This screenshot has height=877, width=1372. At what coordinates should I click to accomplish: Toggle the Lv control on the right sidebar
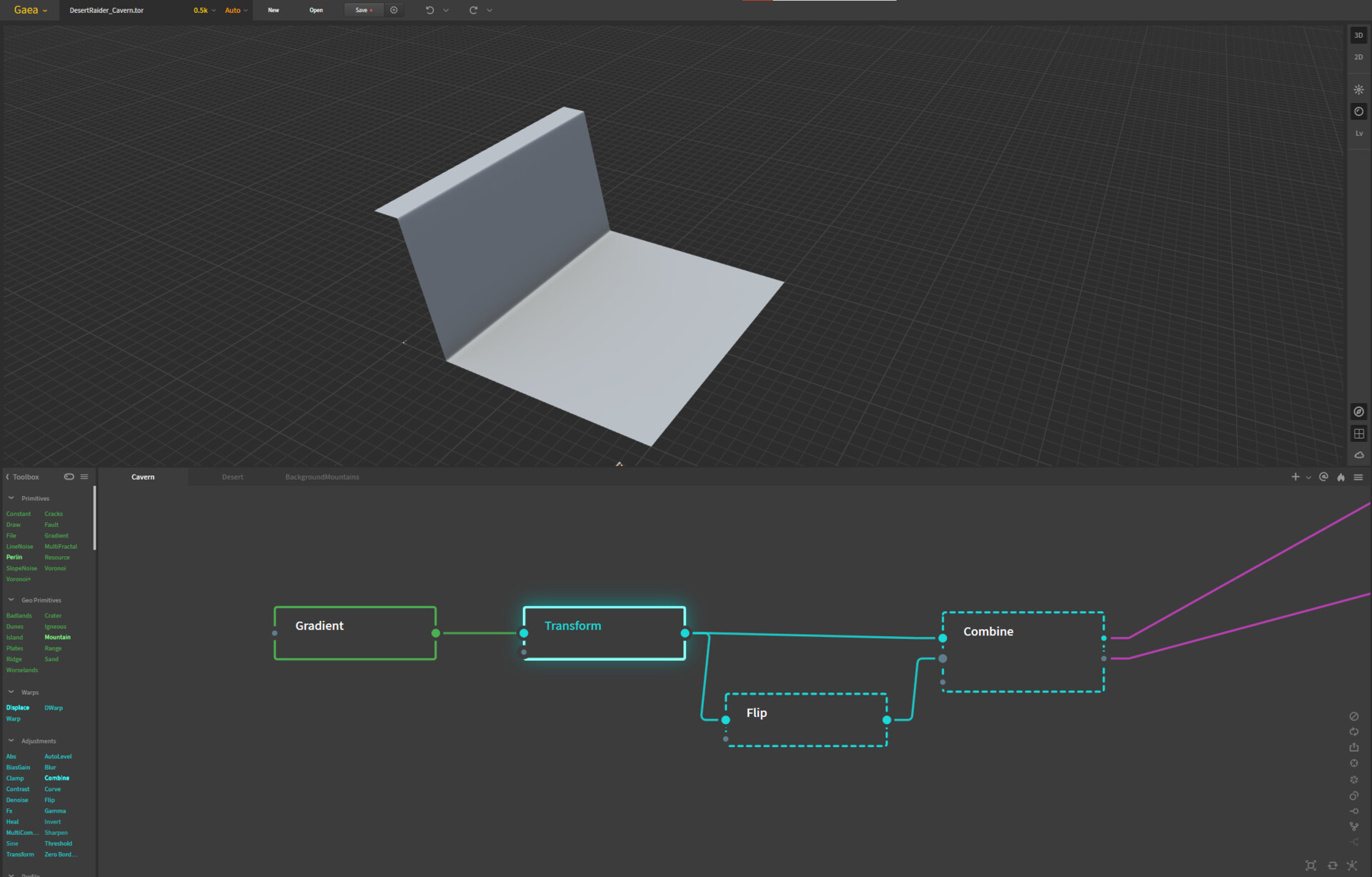tap(1359, 133)
